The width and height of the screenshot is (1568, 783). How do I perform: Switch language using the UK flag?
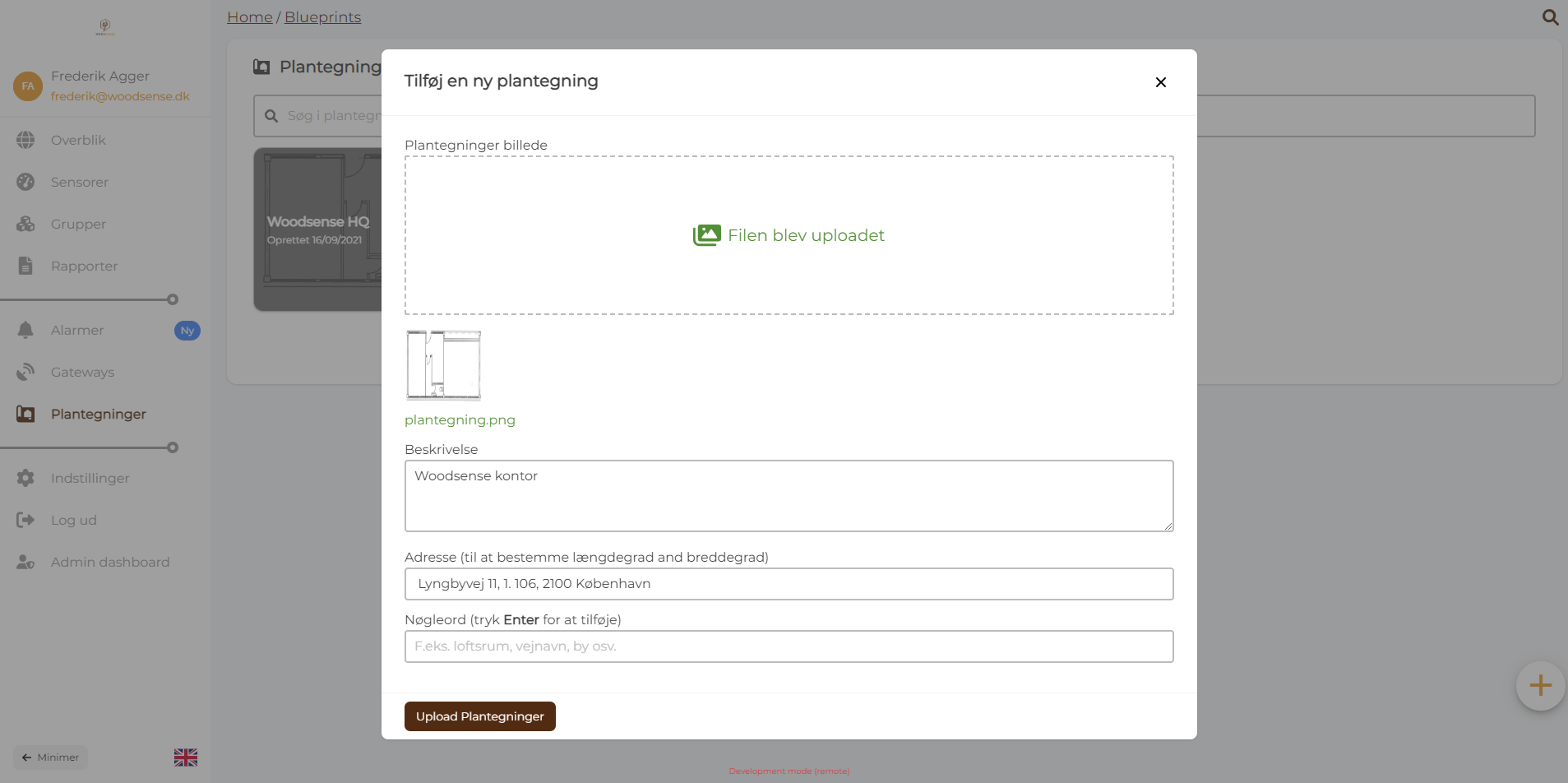point(186,758)
